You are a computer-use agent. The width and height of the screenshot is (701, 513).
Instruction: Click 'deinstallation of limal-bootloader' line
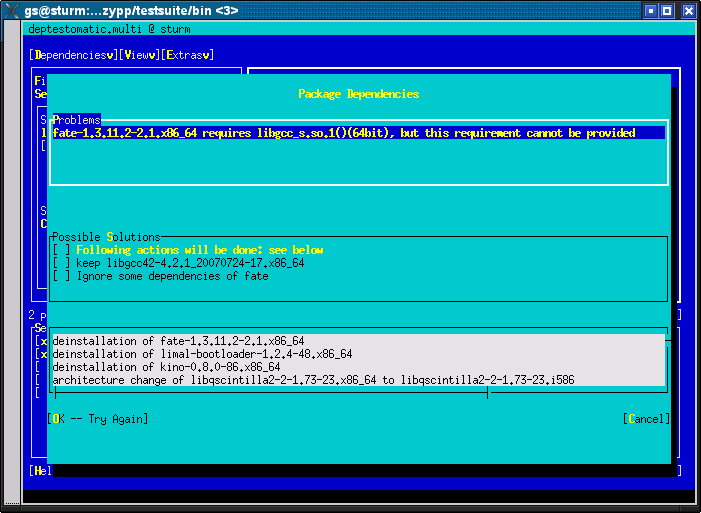click(x=359, y=354)
